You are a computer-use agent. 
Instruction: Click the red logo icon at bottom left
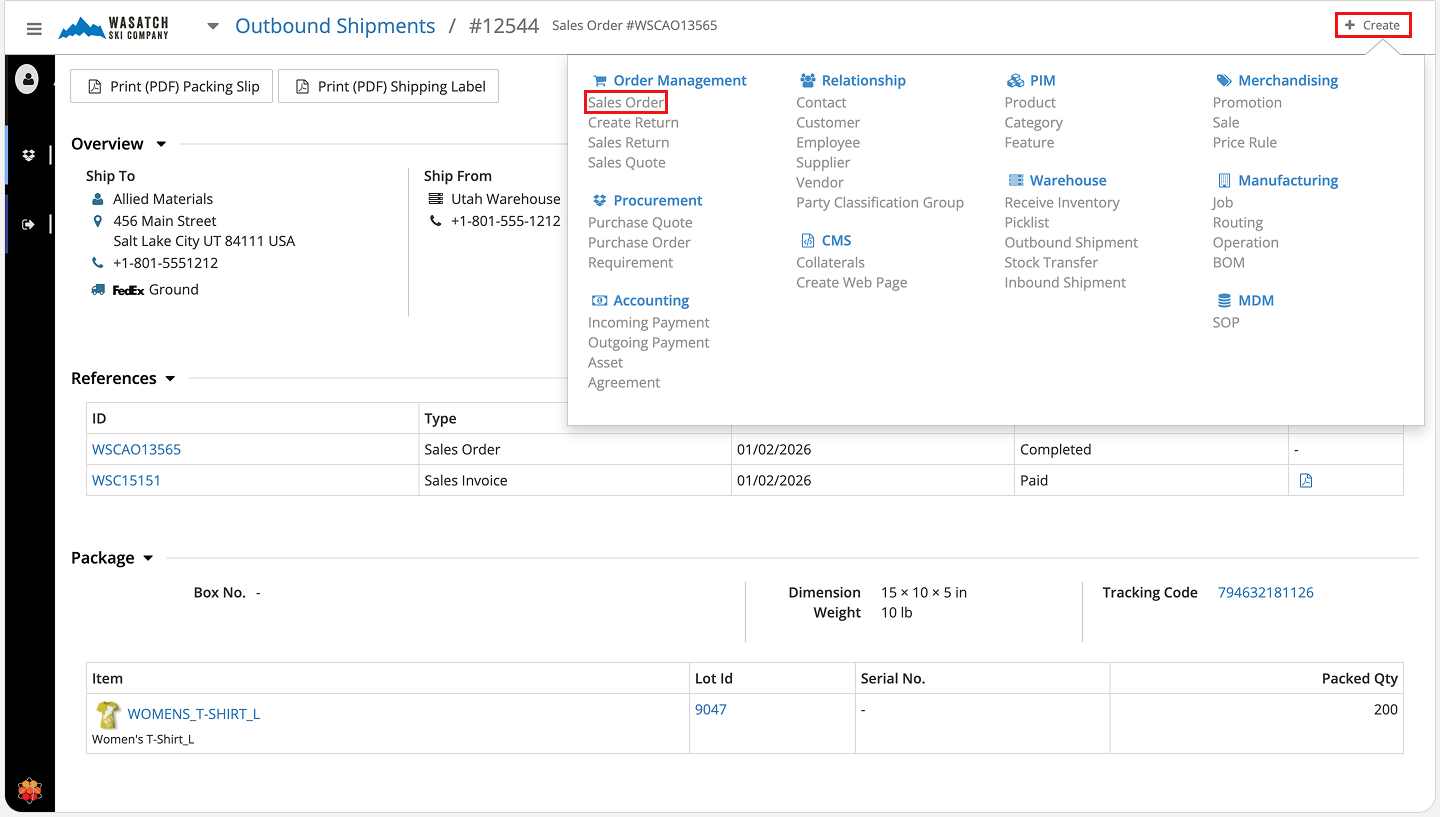tap(30, 790)
